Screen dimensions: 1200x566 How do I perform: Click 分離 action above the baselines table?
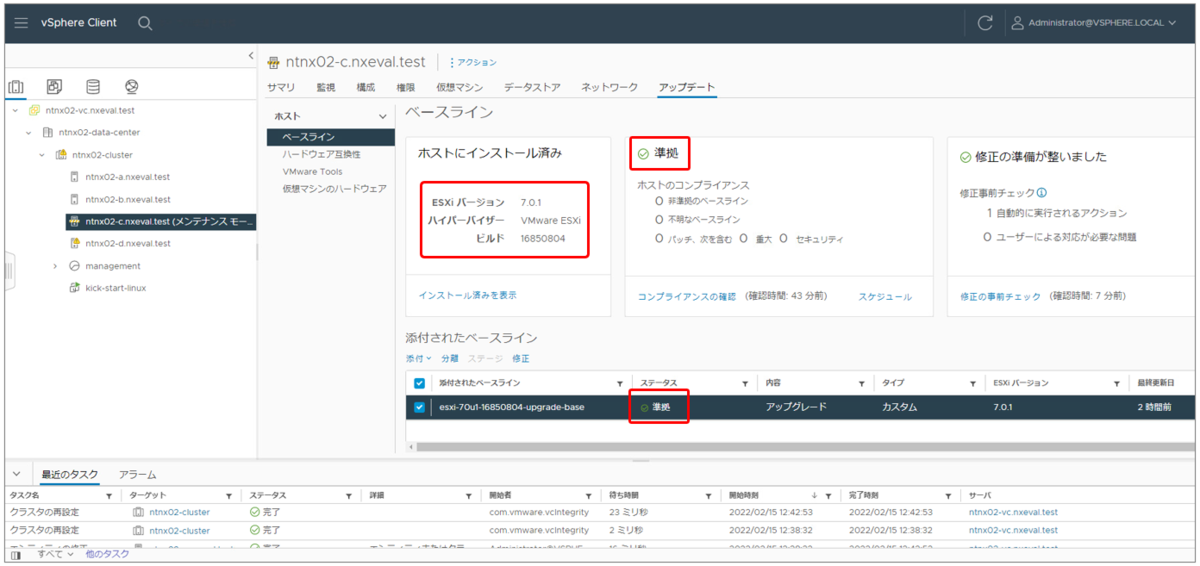(449, 358)
